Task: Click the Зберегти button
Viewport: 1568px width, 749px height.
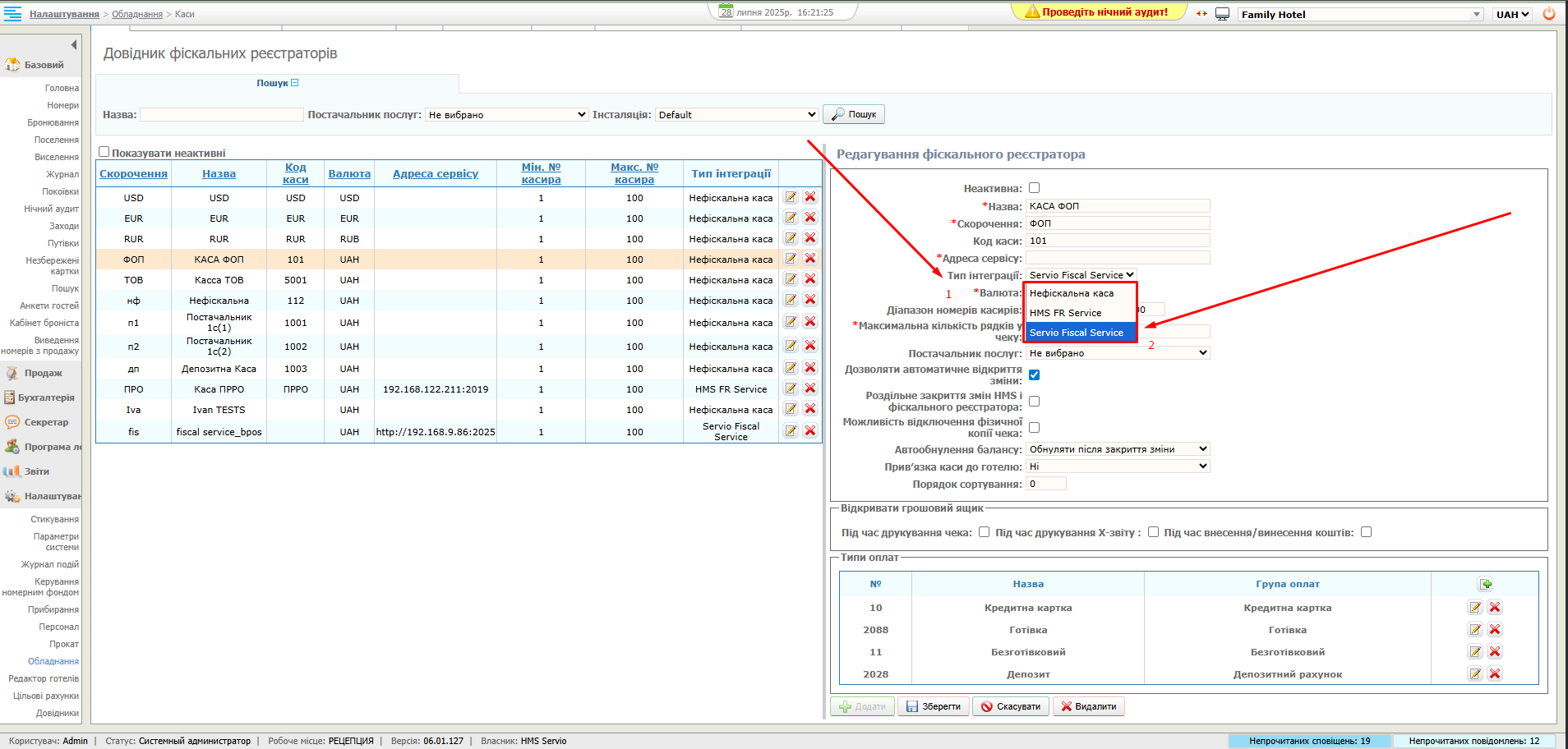Action: [x=934, y=706]
